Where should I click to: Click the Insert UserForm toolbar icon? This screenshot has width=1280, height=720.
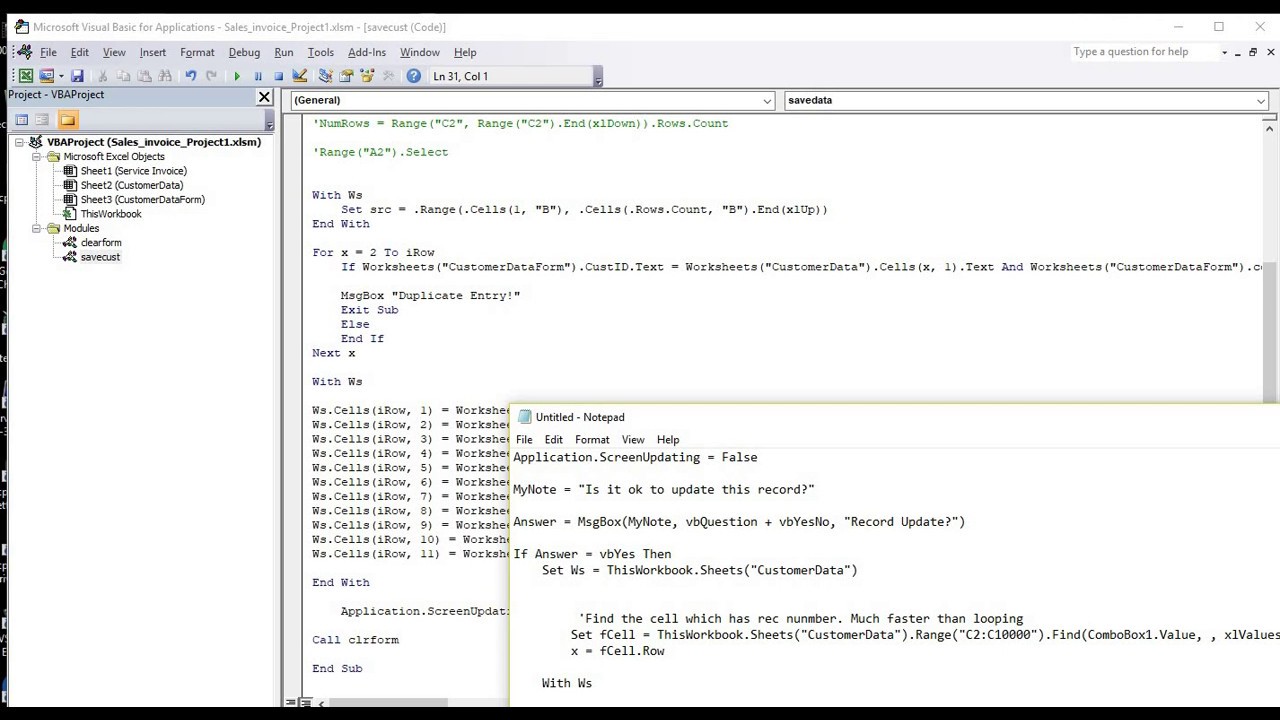46,76
